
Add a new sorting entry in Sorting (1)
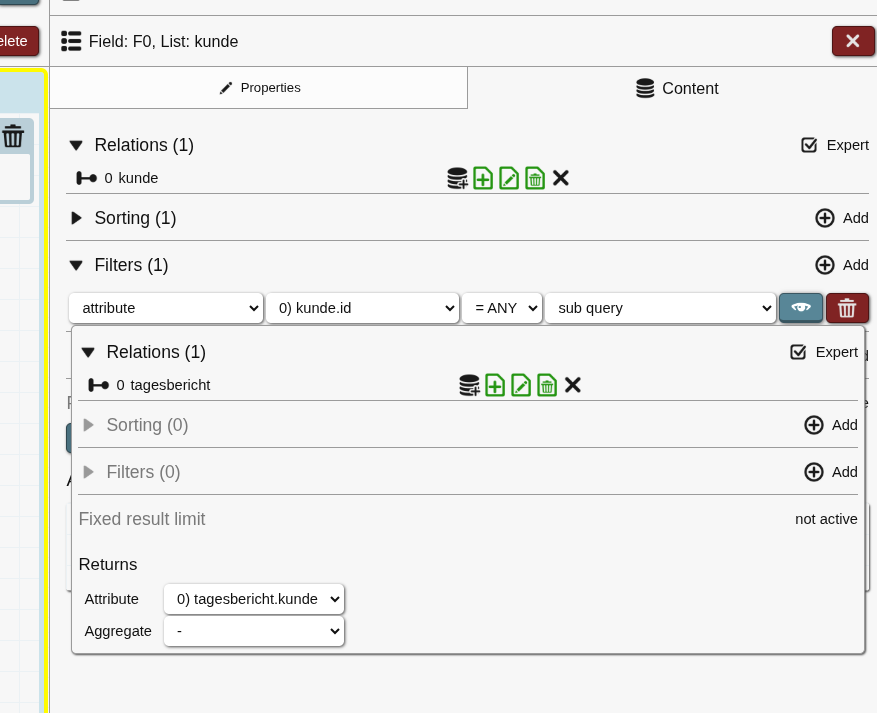click(x=842, y=218)
